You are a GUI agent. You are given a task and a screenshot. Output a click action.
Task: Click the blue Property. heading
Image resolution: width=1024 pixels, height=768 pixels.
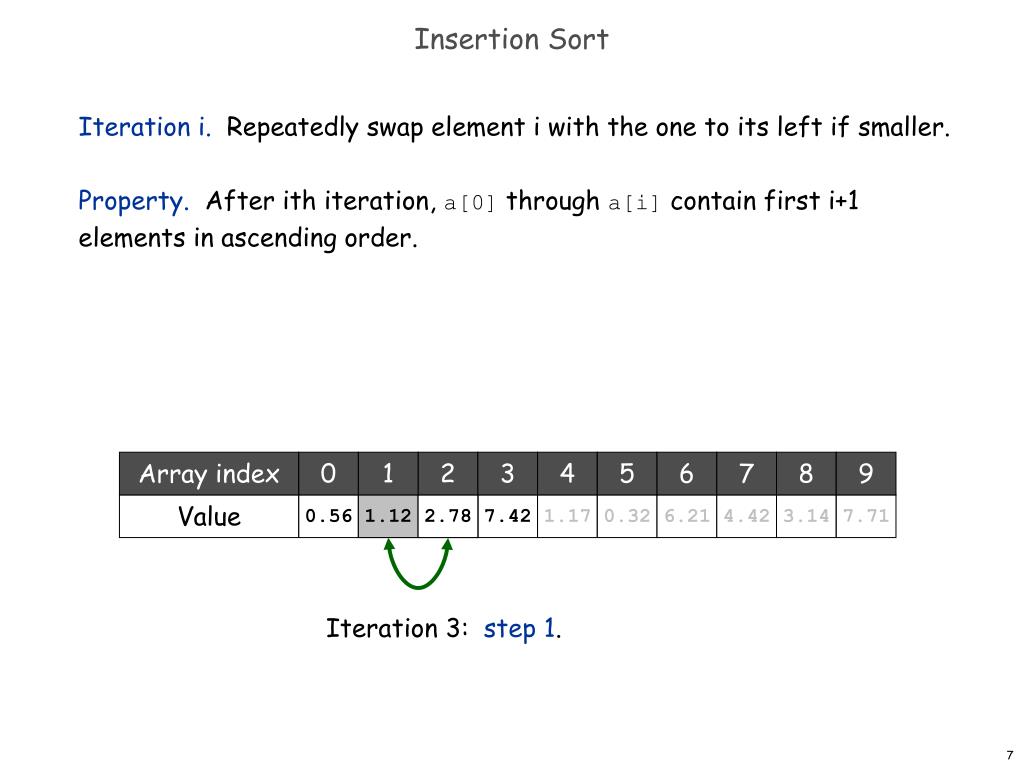point(133,201)
